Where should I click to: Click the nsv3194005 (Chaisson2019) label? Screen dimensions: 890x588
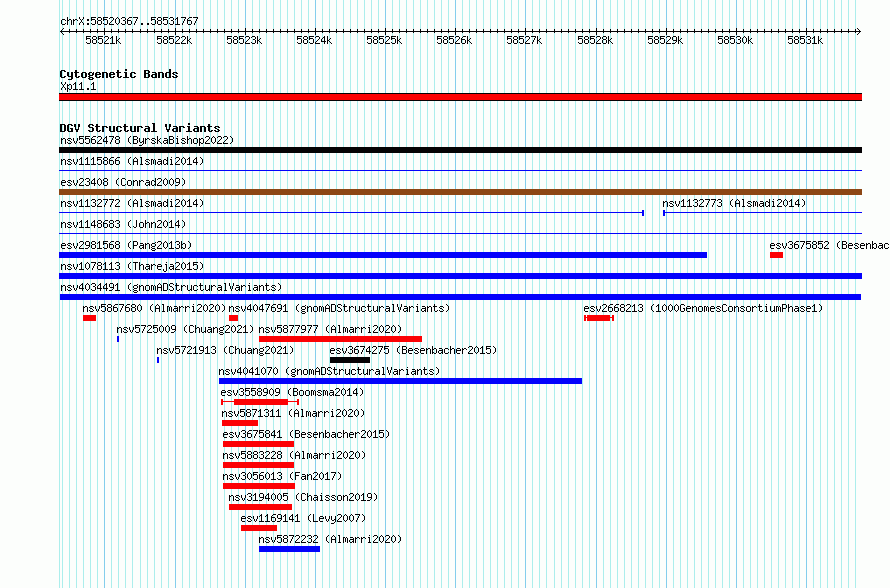(303, 497)
